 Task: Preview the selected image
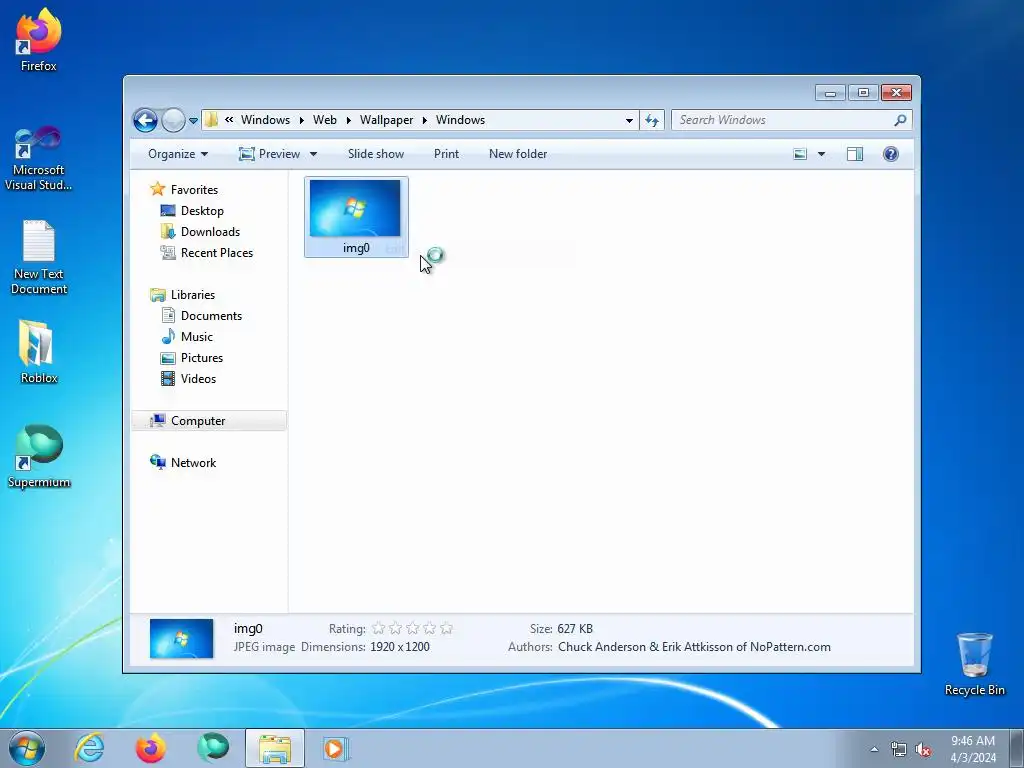(x=270, y=154)
